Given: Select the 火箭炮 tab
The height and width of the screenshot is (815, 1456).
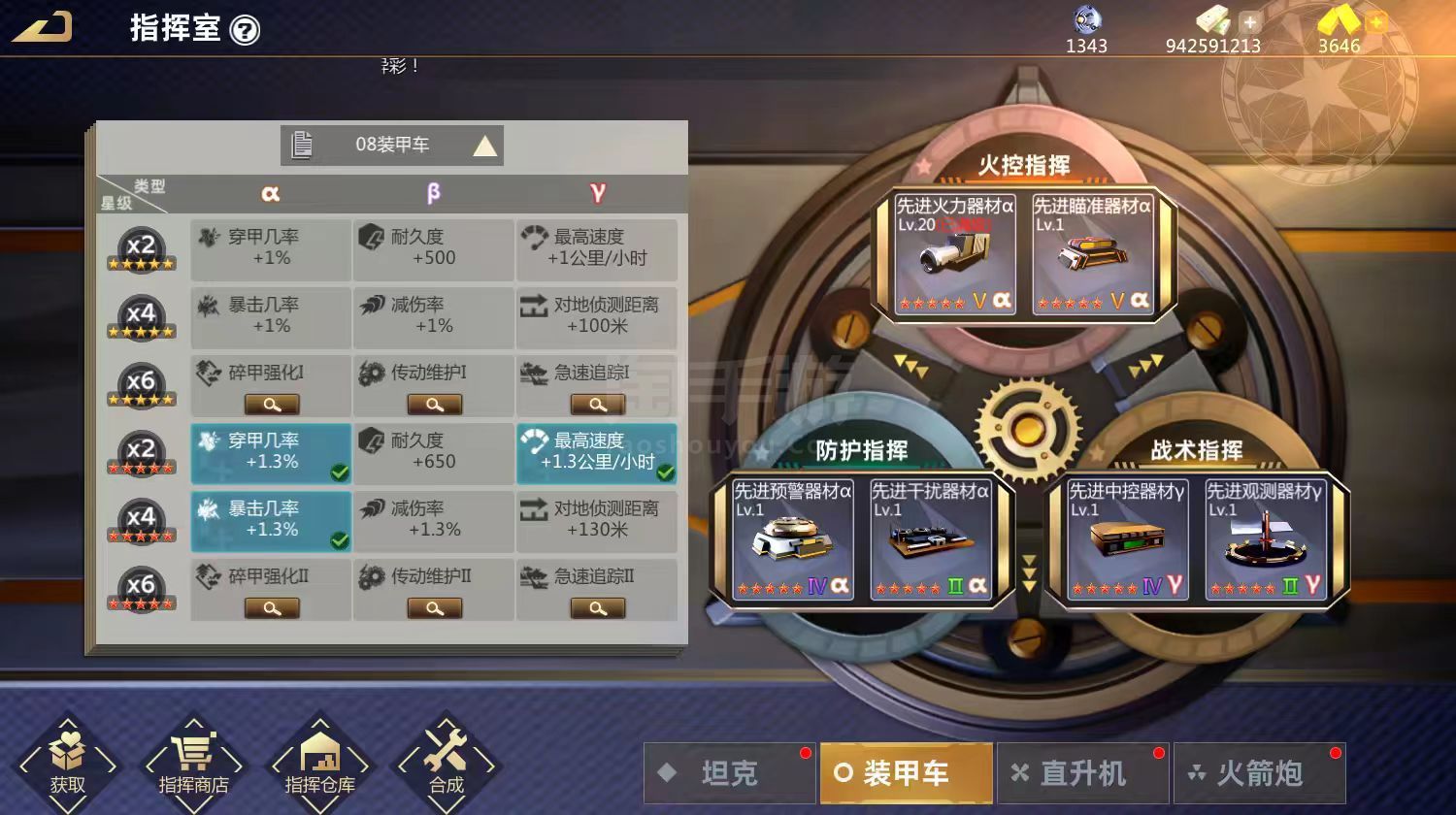Looking at the screenshot, I should [x=1259, y=773].
